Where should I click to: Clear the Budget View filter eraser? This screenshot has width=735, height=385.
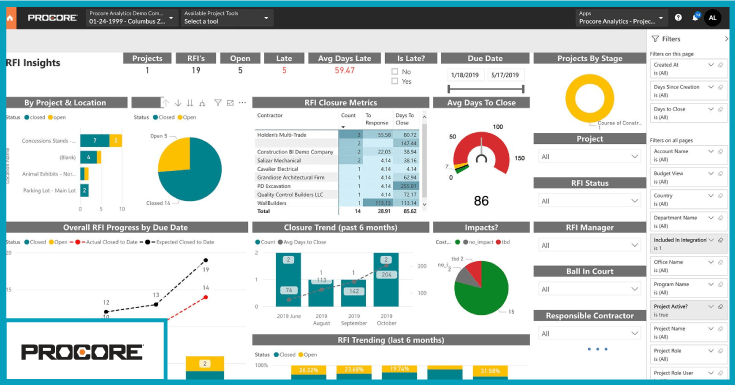(720, 173)
